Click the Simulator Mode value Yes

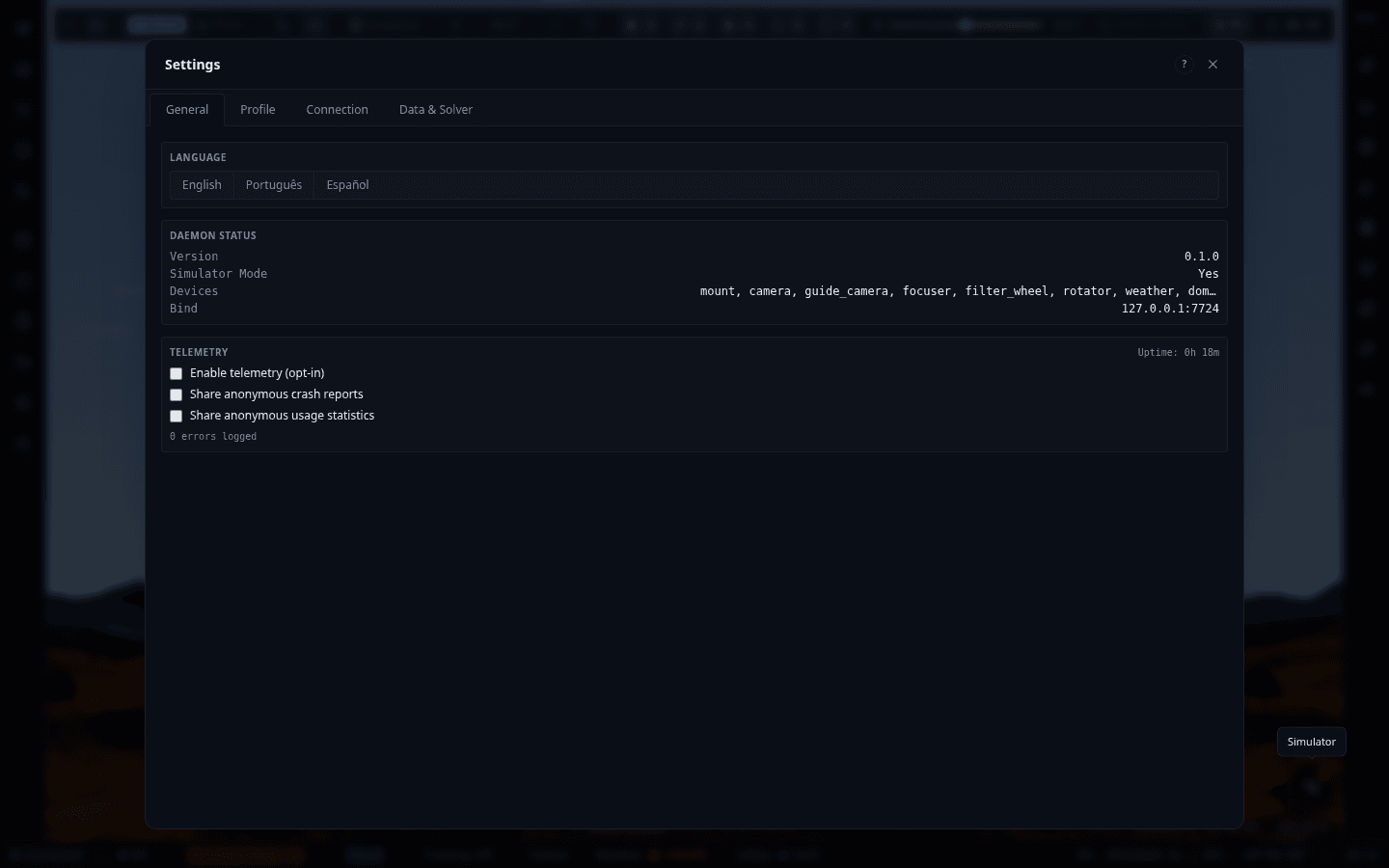point(1209,274)
